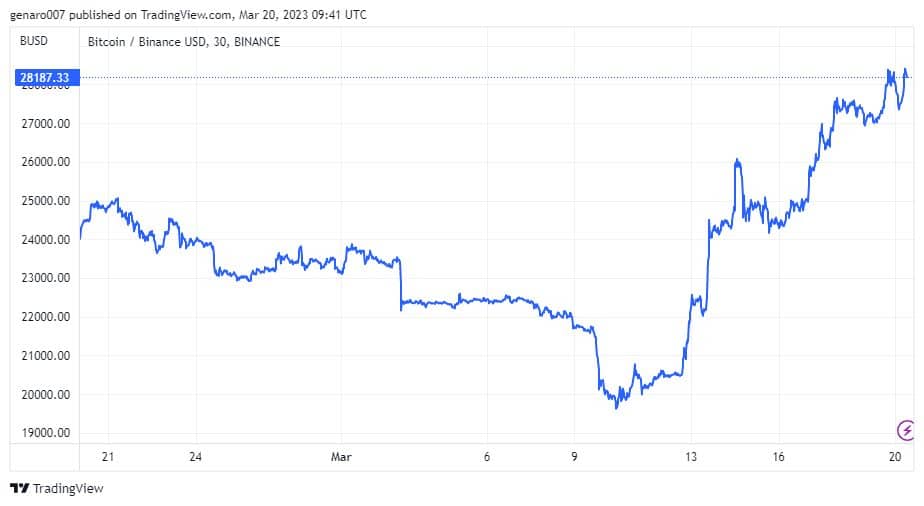Select the 20 date marker
924x506 pixels.
(895, 457)
